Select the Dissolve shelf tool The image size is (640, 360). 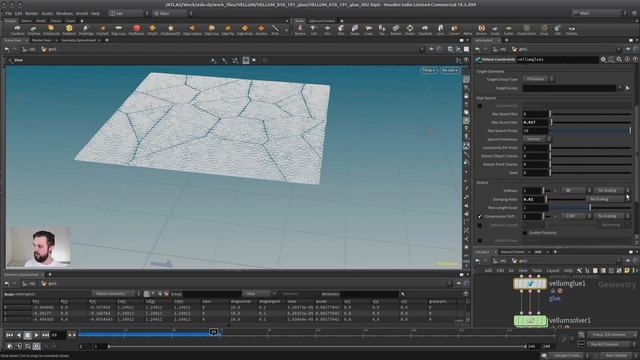[x=261, y=29]
